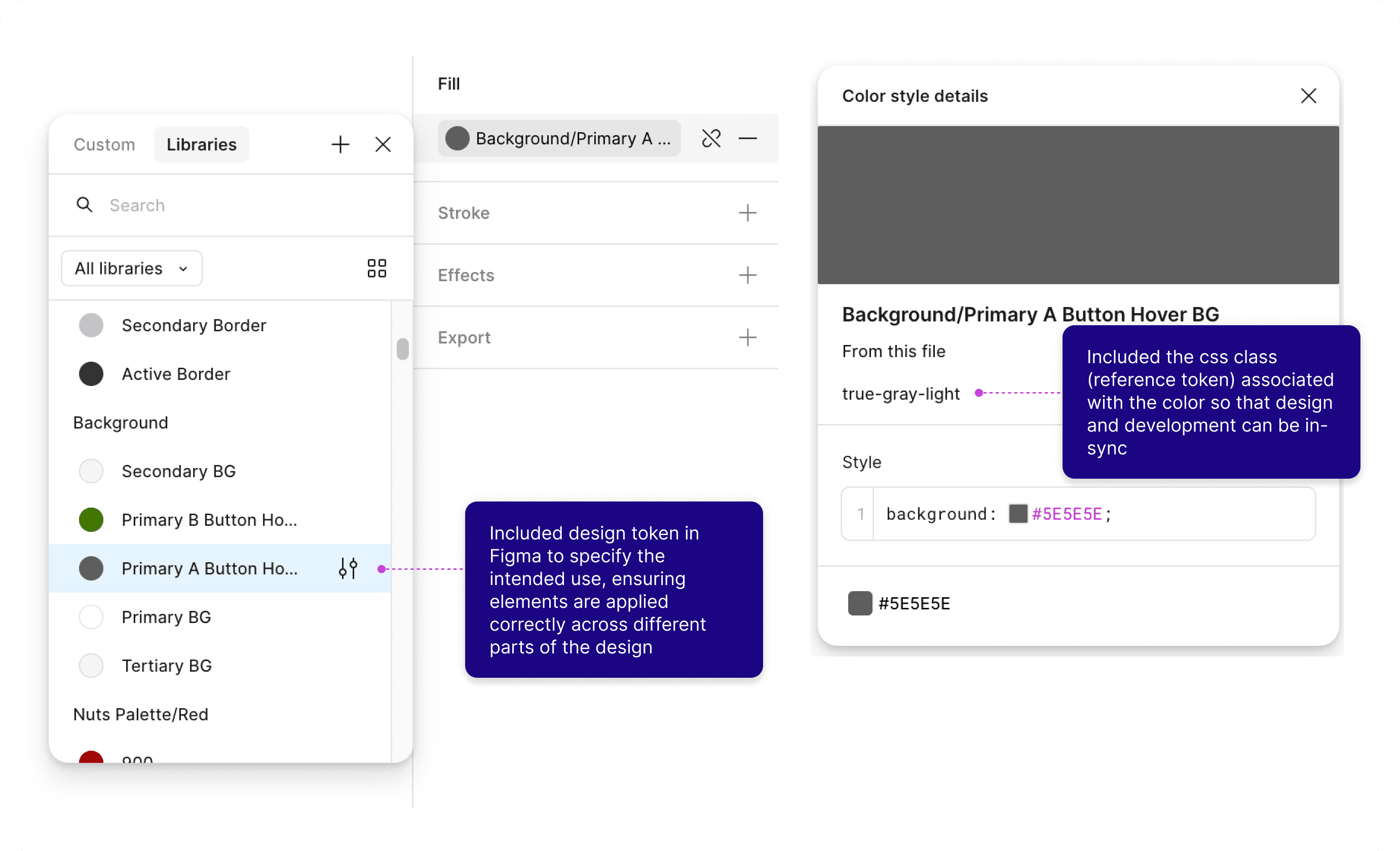Click the #5E5E5E hex value in the code box
This screenshot has height=851, width=1400.
coord(1067,514)
